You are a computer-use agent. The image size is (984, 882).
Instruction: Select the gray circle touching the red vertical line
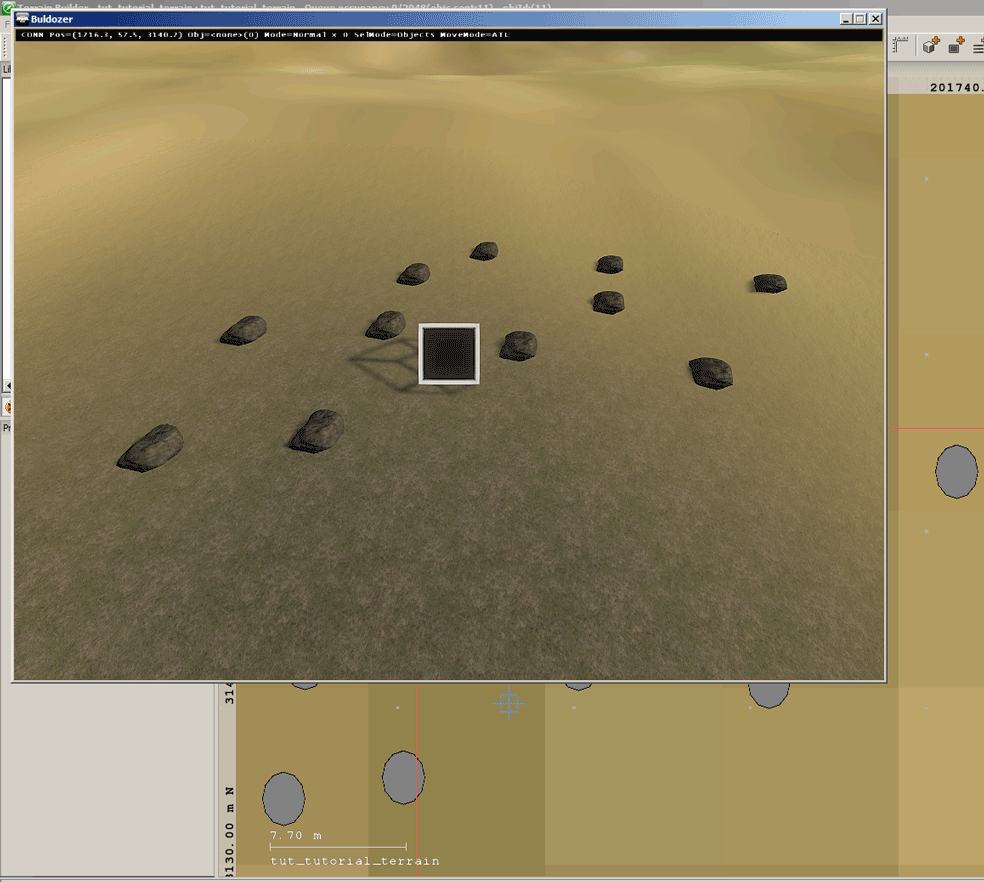point(404,777)
